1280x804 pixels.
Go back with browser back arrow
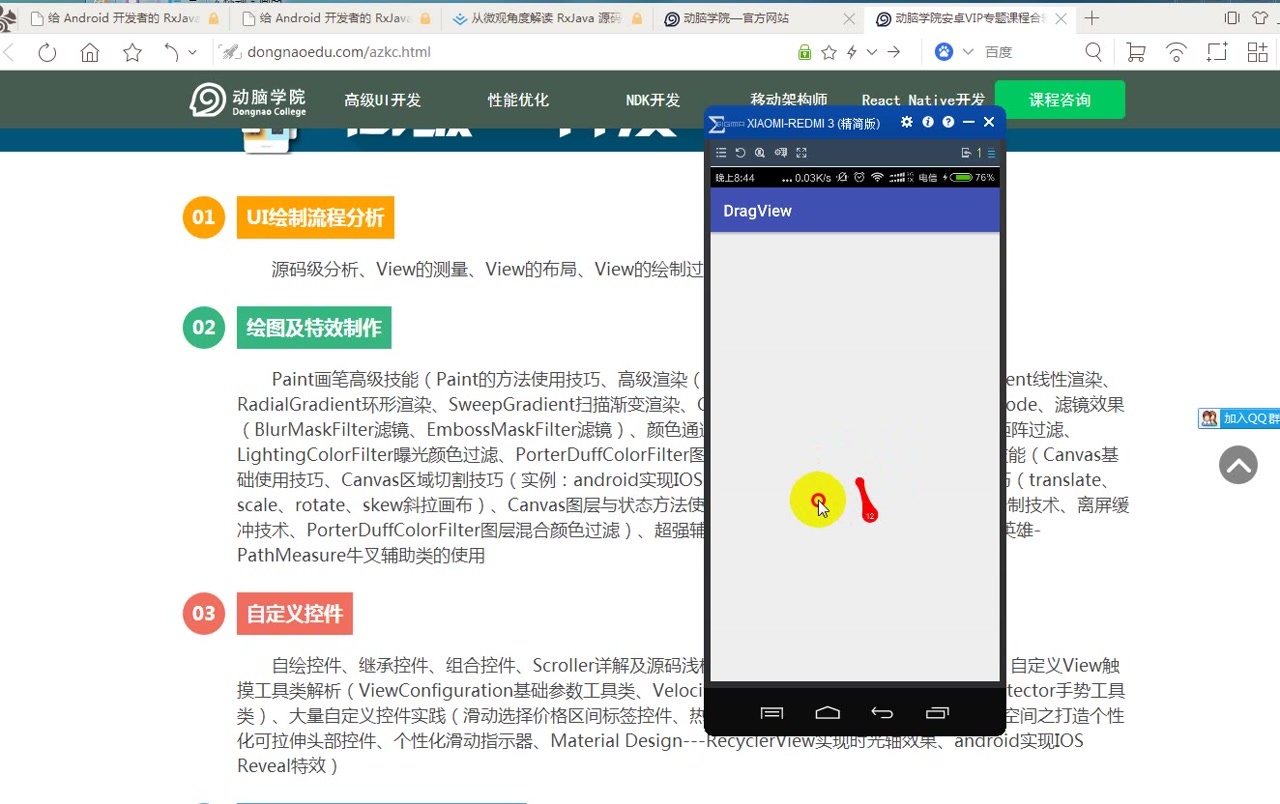9,53
